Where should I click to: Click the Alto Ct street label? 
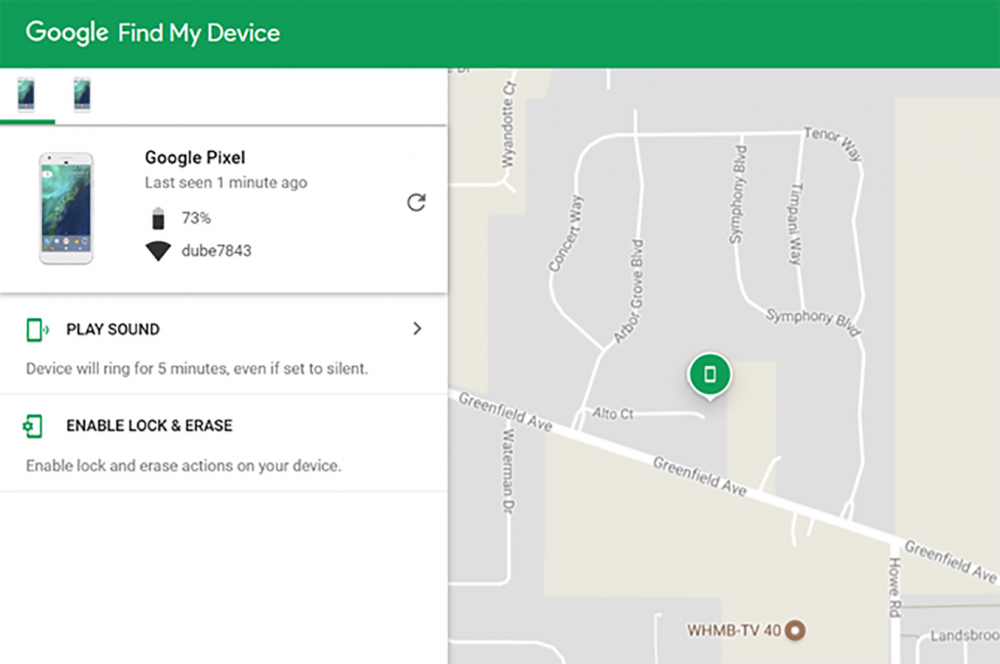click(x=613, y=413)
